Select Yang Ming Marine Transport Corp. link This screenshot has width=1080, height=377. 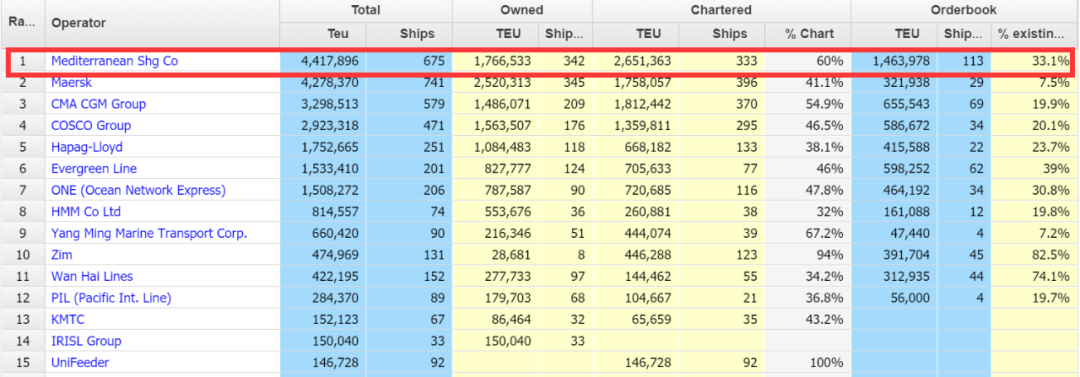point(149,233)
